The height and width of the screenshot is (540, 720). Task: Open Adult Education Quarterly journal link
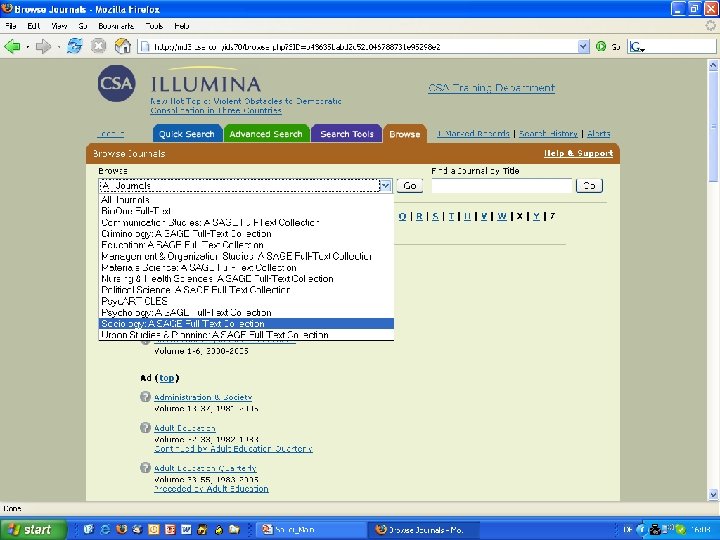[205, 468]
